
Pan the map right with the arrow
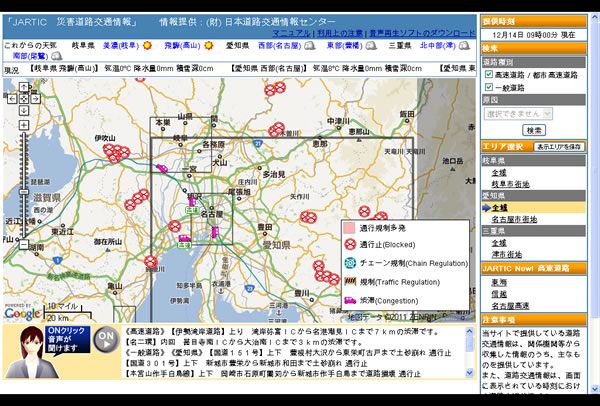[36, 99]
